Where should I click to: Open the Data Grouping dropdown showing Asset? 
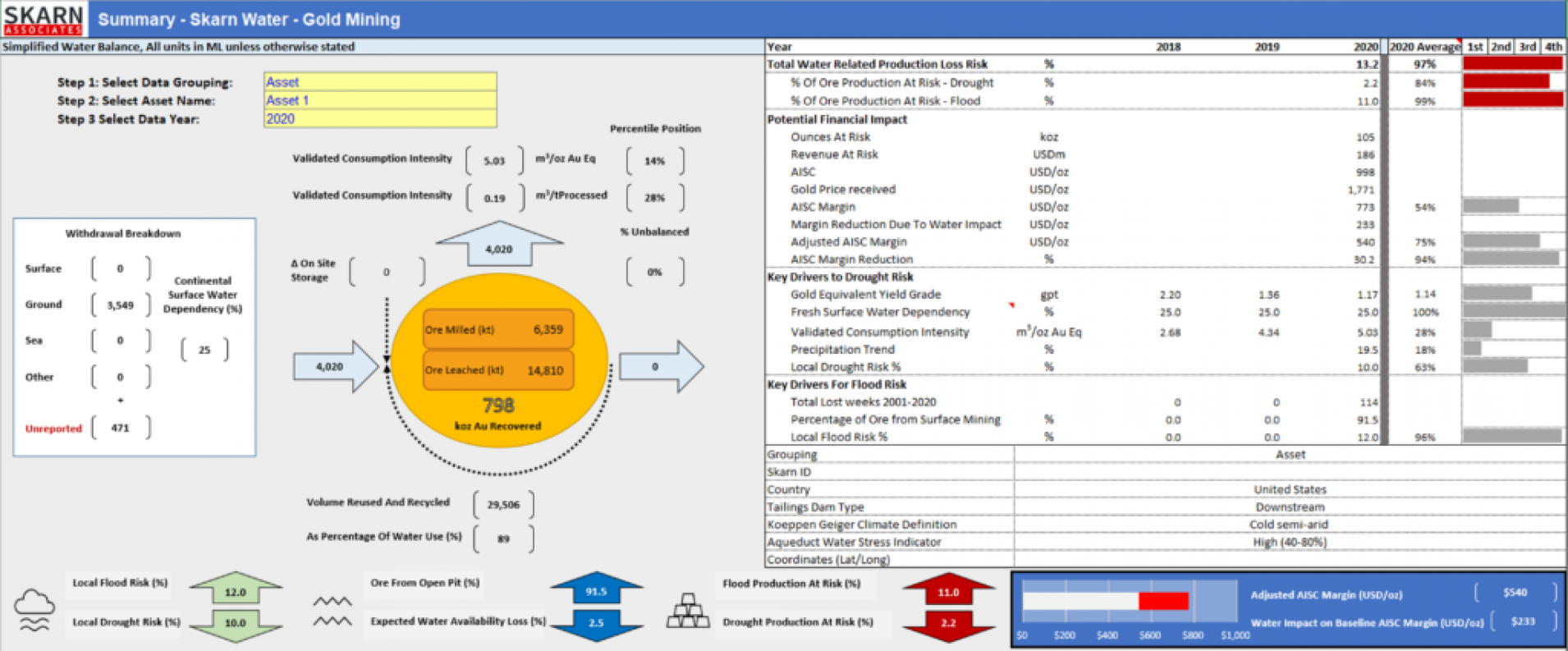click(380, 82)
